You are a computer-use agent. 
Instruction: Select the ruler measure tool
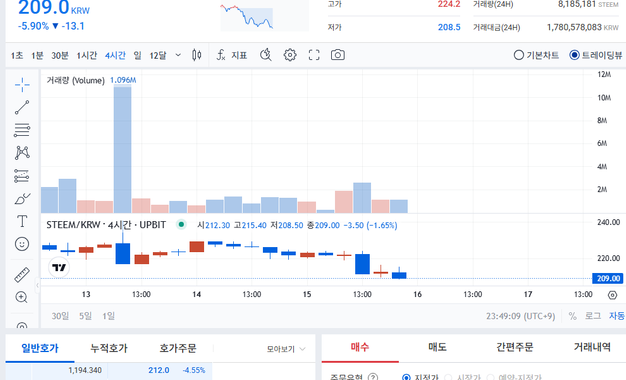[22, 275]
